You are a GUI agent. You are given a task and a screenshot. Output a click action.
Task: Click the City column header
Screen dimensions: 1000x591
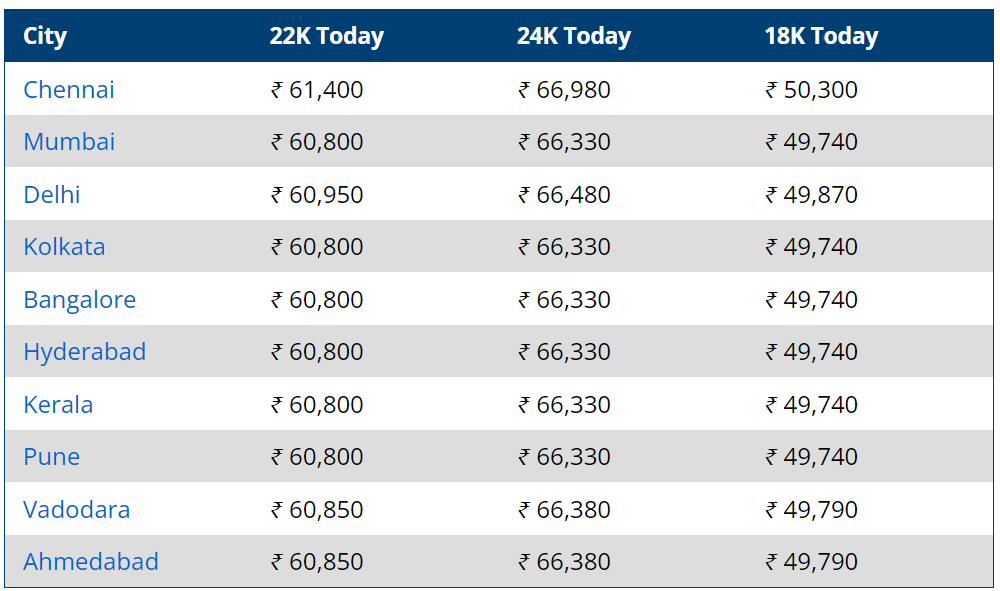[x=45, y=36]
